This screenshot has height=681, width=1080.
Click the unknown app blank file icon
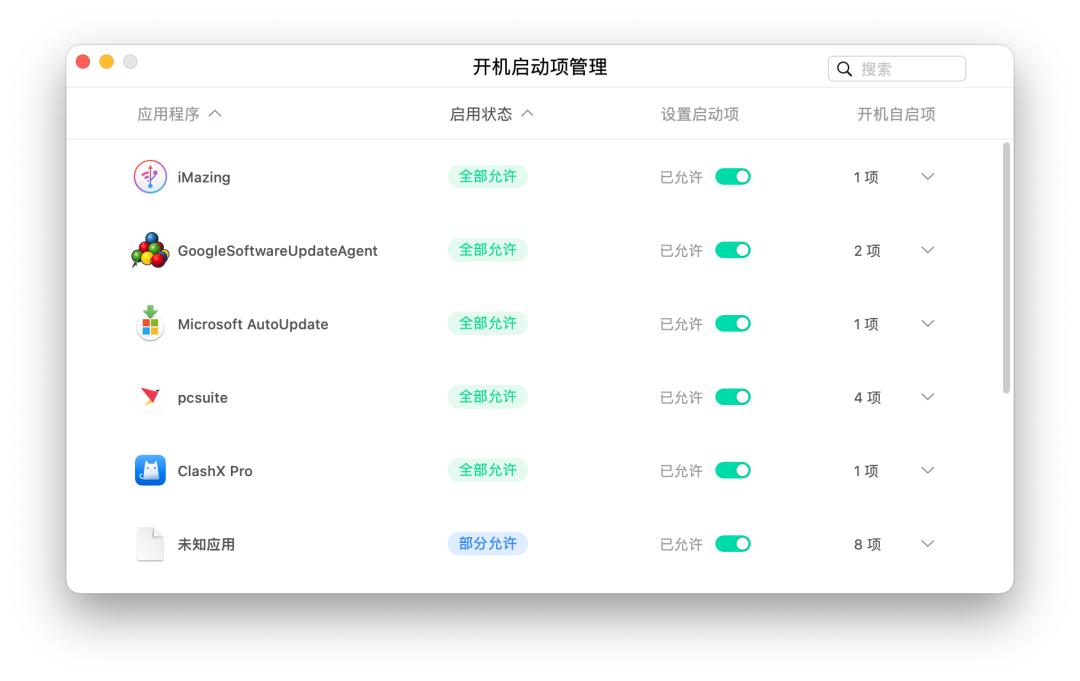150,544
